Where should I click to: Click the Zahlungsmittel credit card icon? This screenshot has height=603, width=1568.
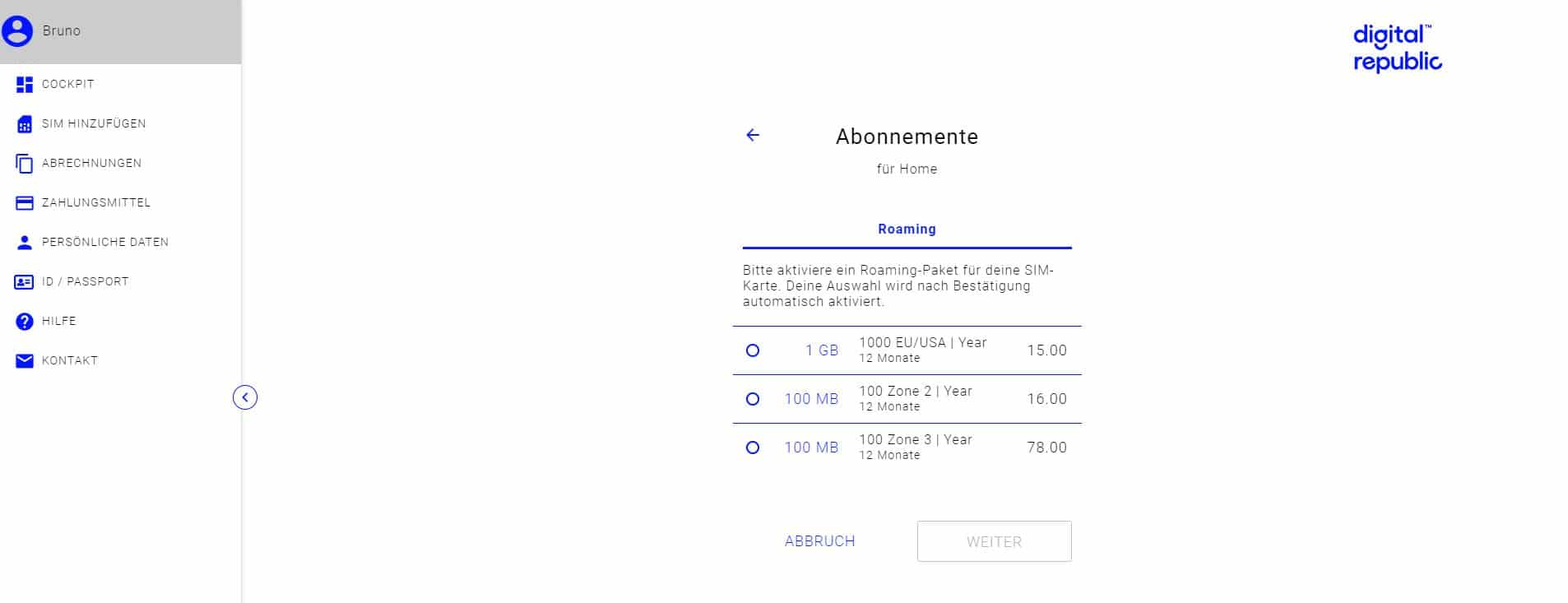pyautogui.click(x=26, y=202)
